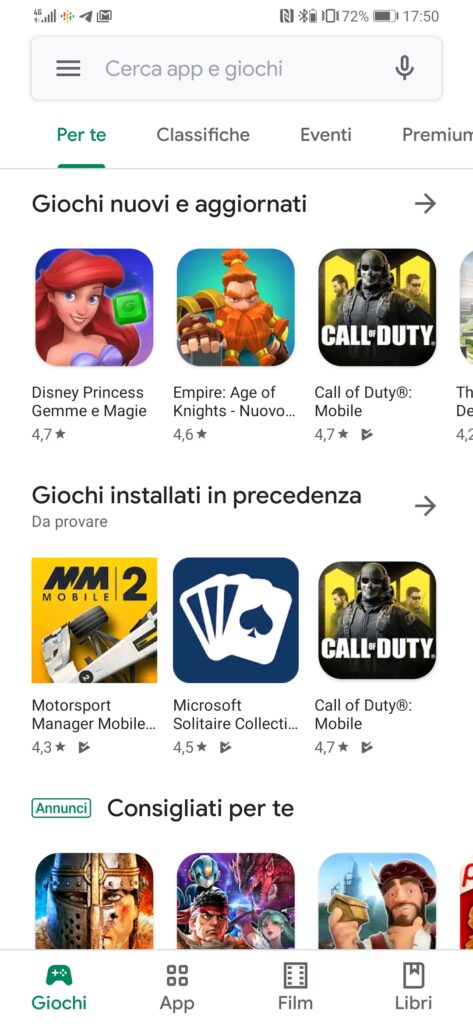Screen dimensions: 473x1024
Task: Switch to the Eventi tab
Action: (x=326, y=135)
